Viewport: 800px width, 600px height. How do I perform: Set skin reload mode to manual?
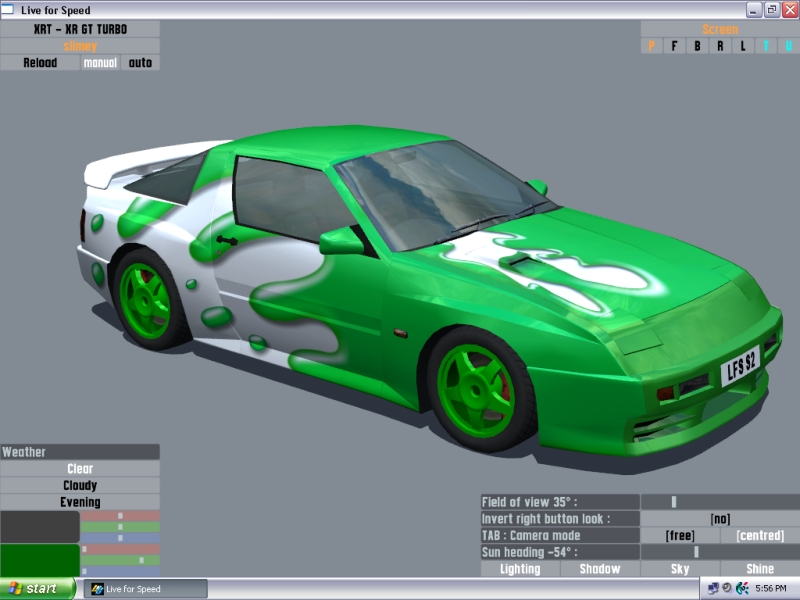click(x=100, y=63)
